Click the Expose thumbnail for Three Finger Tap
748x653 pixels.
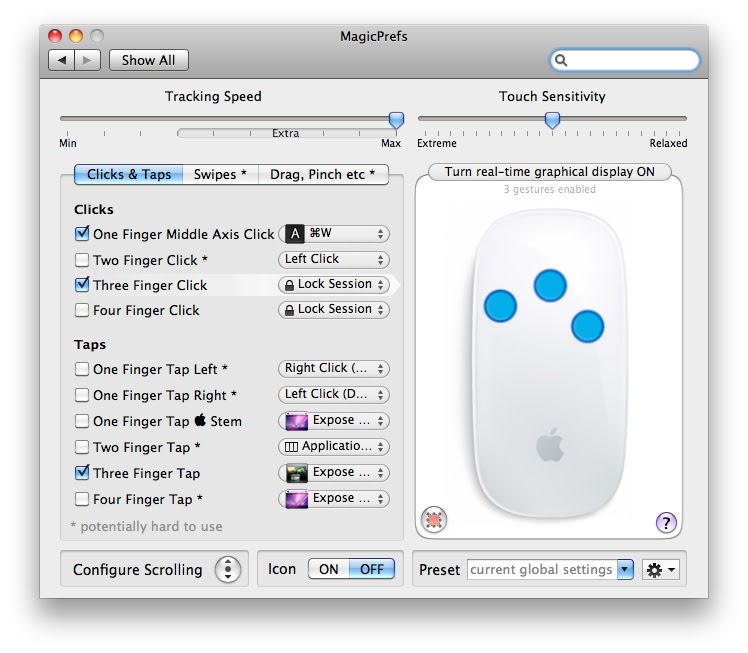coord(296,473)
